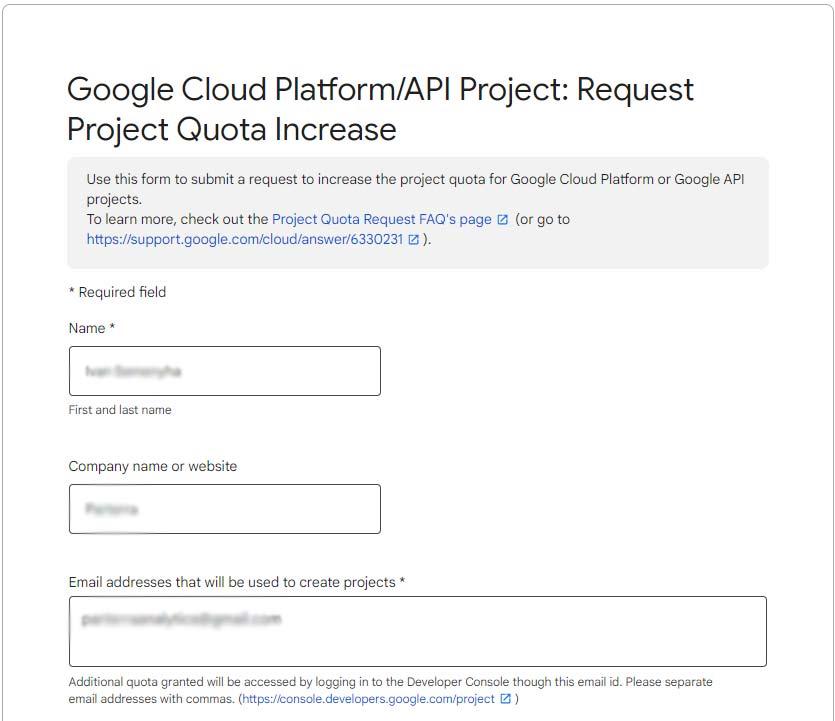Open the support.google.com/cloud/answer/6330231 link
Image resolution: width=835 pixels, height=721 pixels.
(x=244, y=239)
